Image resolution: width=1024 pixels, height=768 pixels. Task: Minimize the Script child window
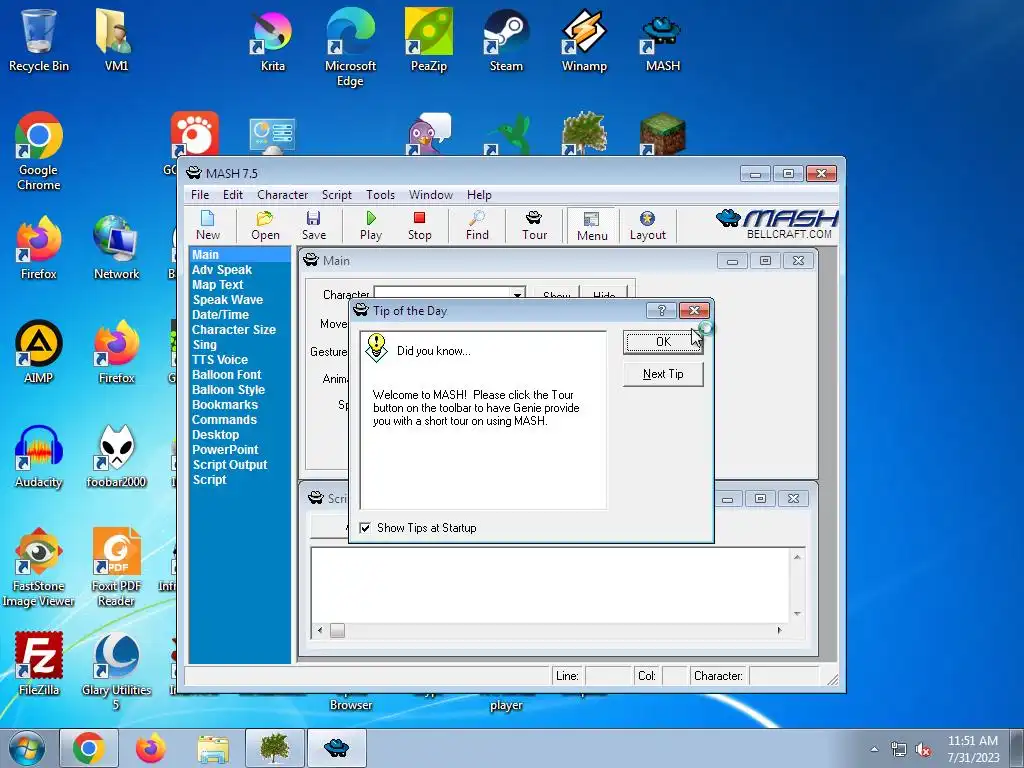tap(727, 499)
